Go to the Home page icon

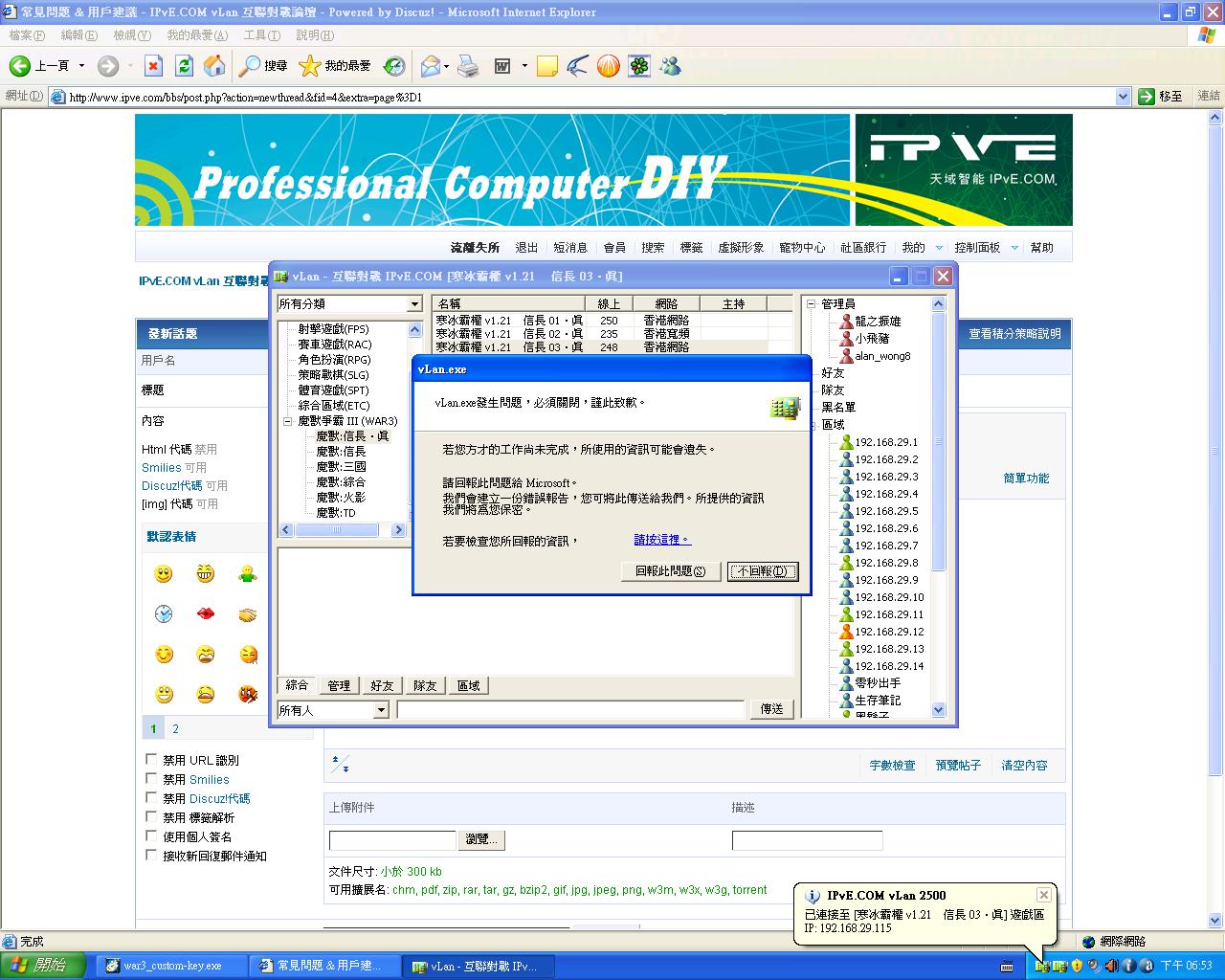(214, 66)
